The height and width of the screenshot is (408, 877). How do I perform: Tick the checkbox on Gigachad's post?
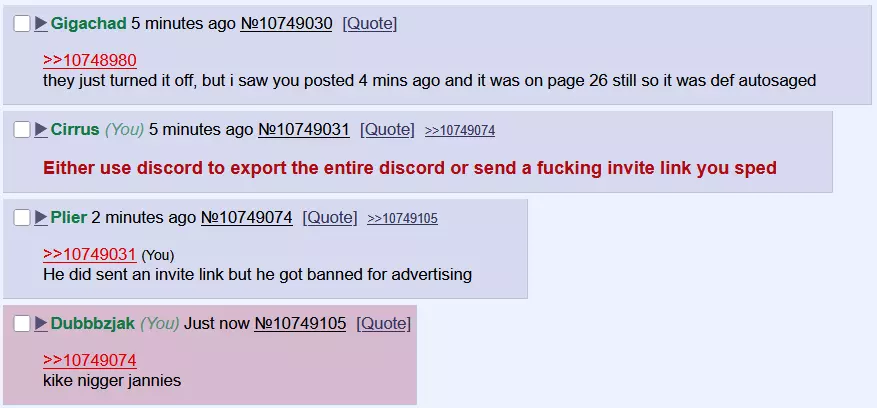pos(22,24)
